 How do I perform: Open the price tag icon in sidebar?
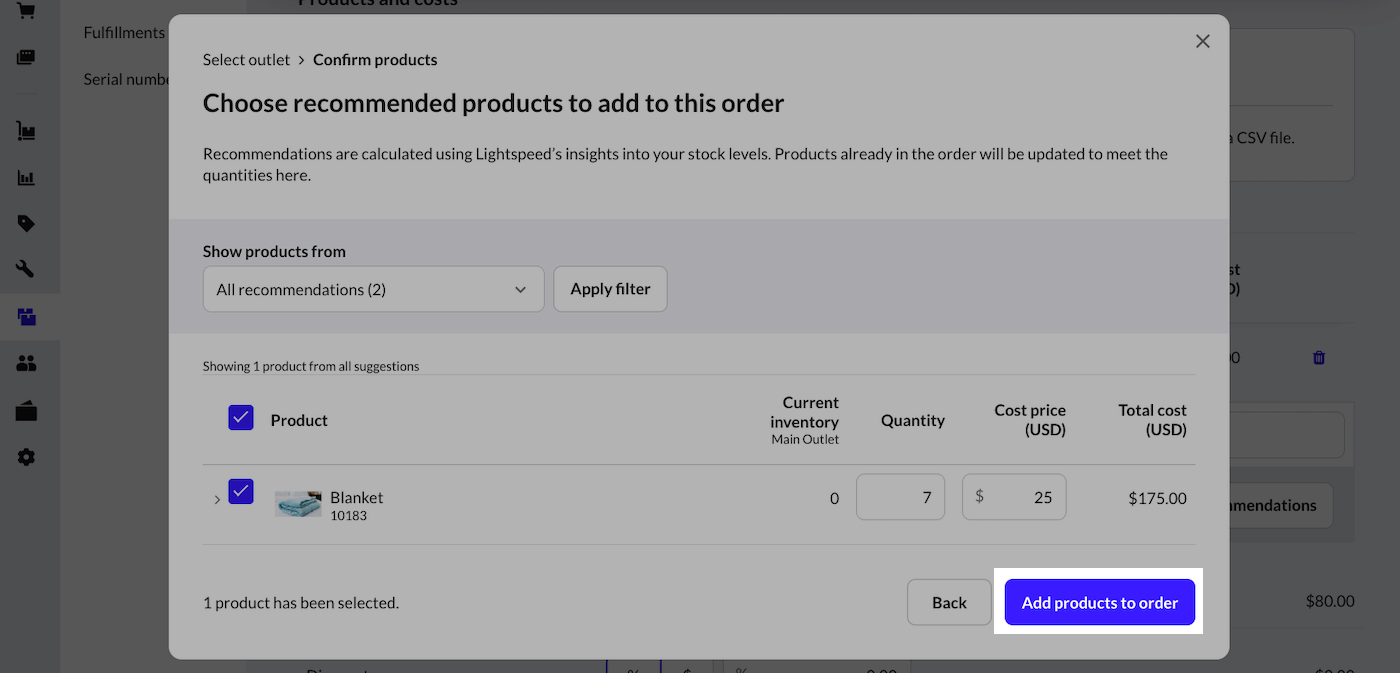coord(26,223)
